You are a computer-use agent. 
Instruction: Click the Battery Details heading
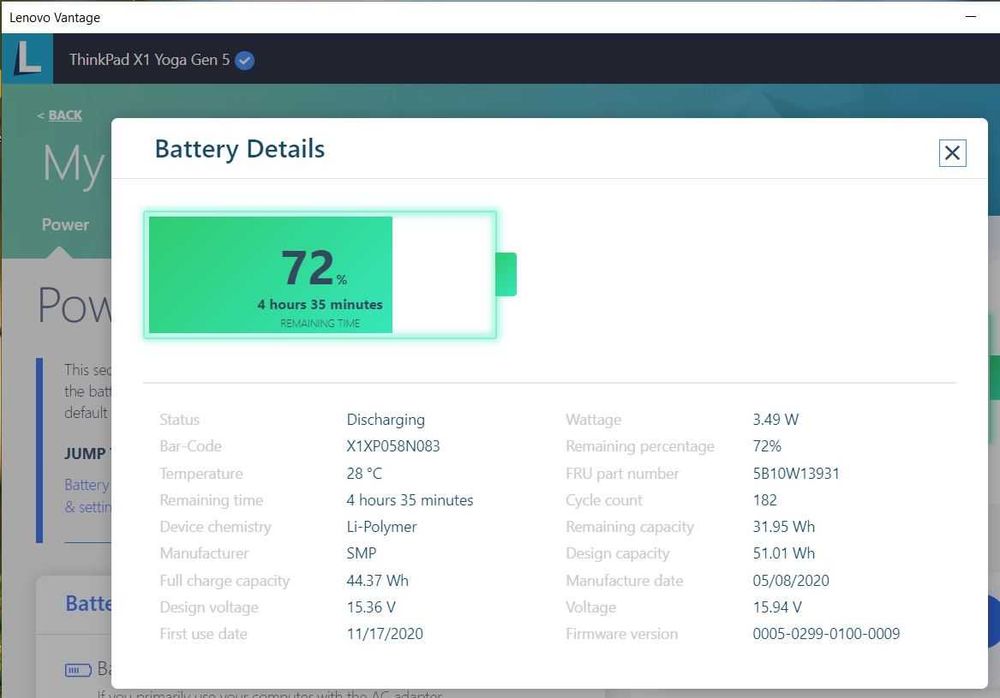(240, 149)
